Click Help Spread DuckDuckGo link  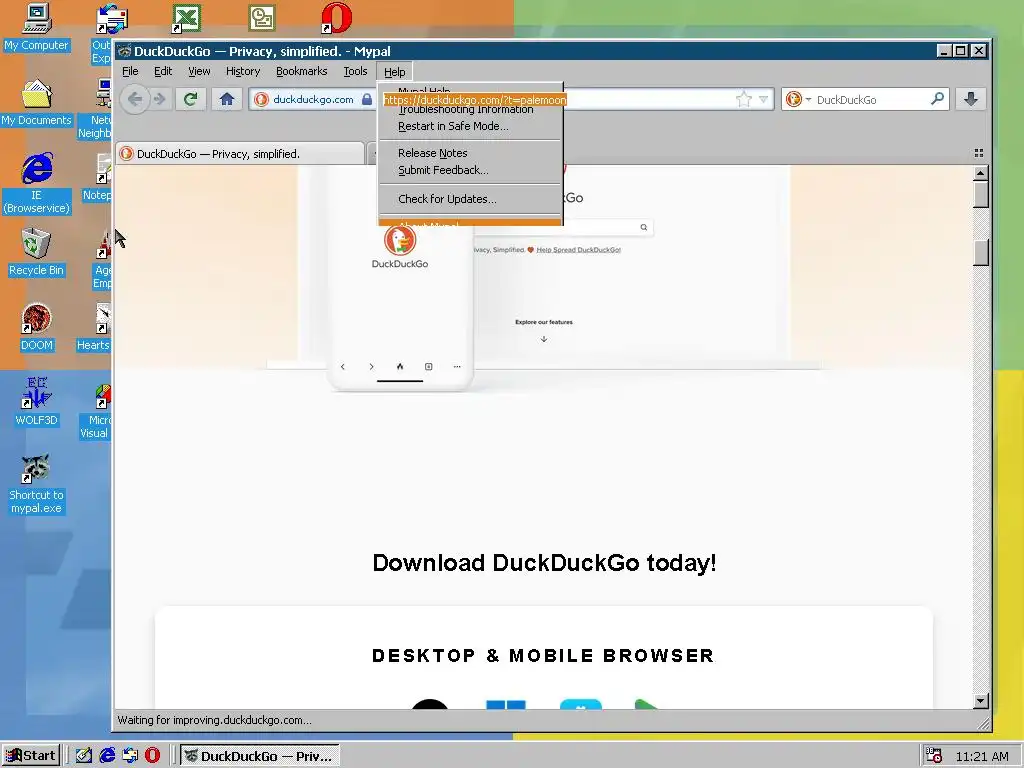[x=578, y=249]
